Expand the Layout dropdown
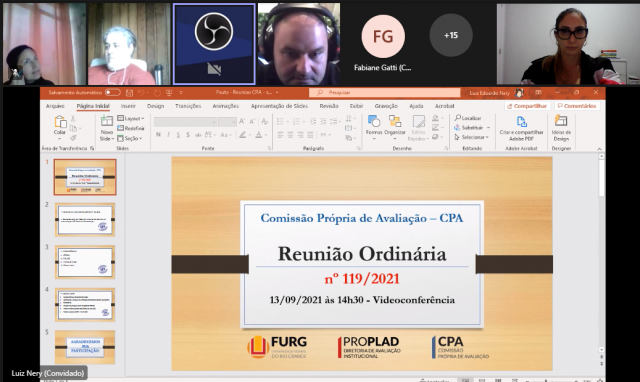The height and width of the screenshot is (382, 640). (x=131, y=118)
